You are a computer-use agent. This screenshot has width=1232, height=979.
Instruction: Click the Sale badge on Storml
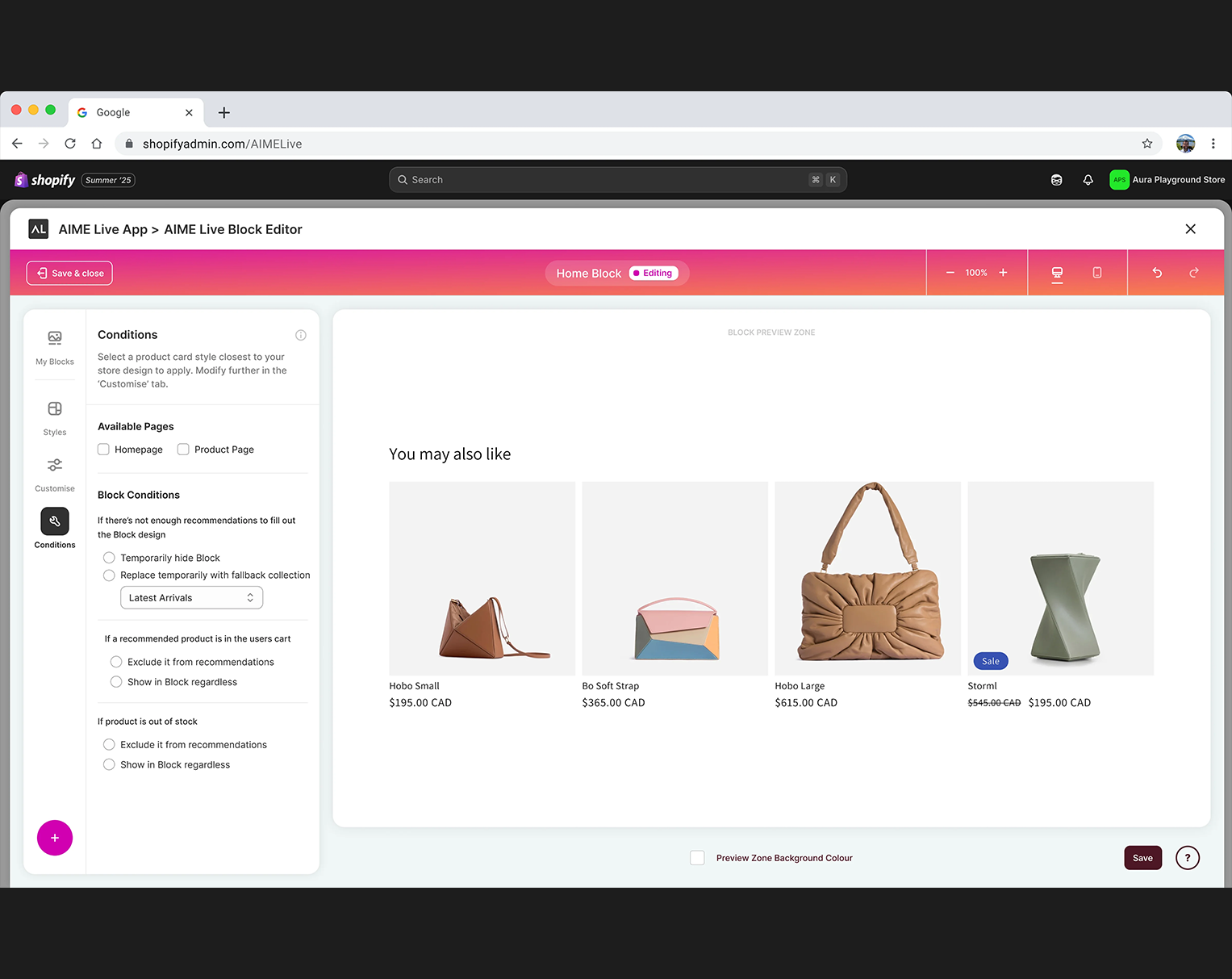click(x=991, y=661)
